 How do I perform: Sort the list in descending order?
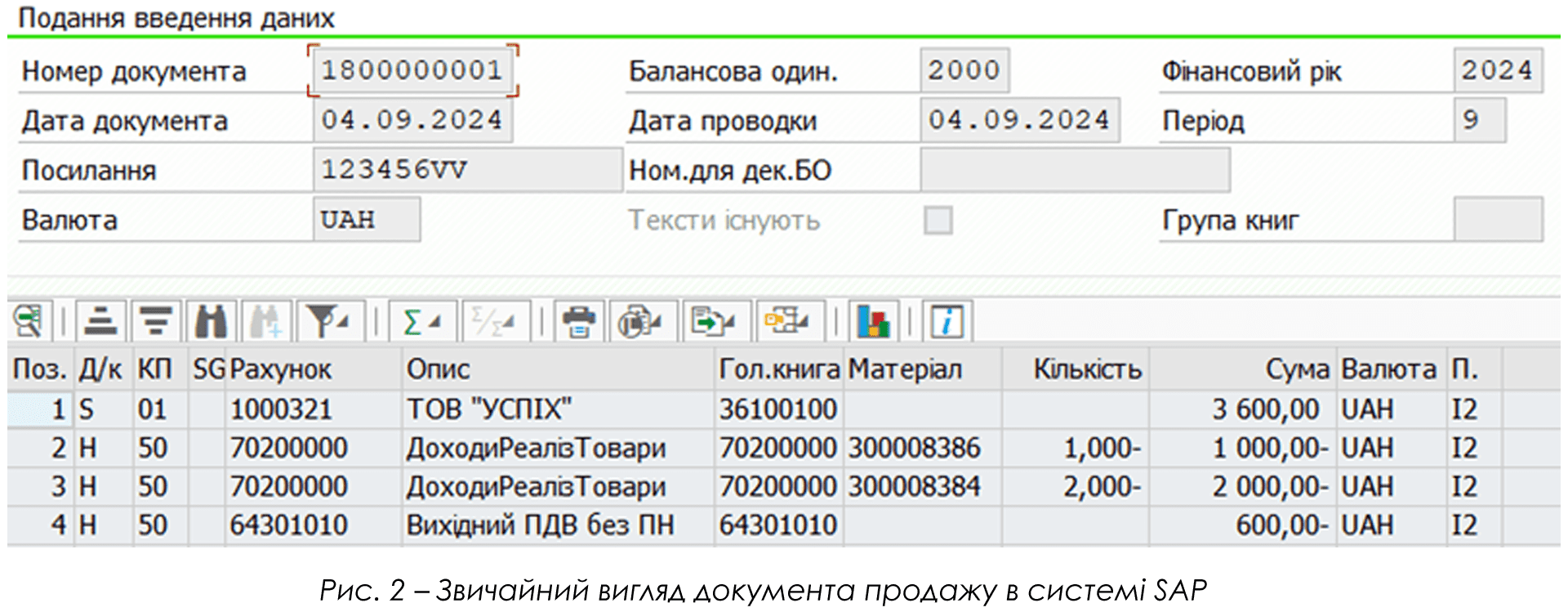pyautogui.click(x=156, y=321)
